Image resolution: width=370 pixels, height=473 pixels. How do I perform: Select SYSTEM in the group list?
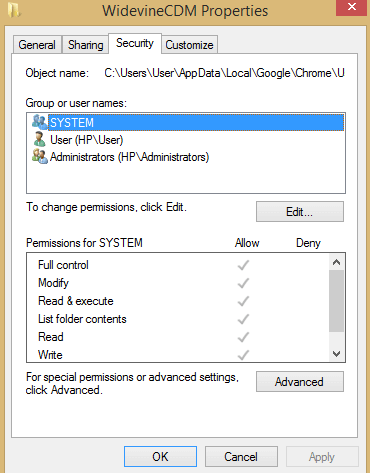pos(196,122)
